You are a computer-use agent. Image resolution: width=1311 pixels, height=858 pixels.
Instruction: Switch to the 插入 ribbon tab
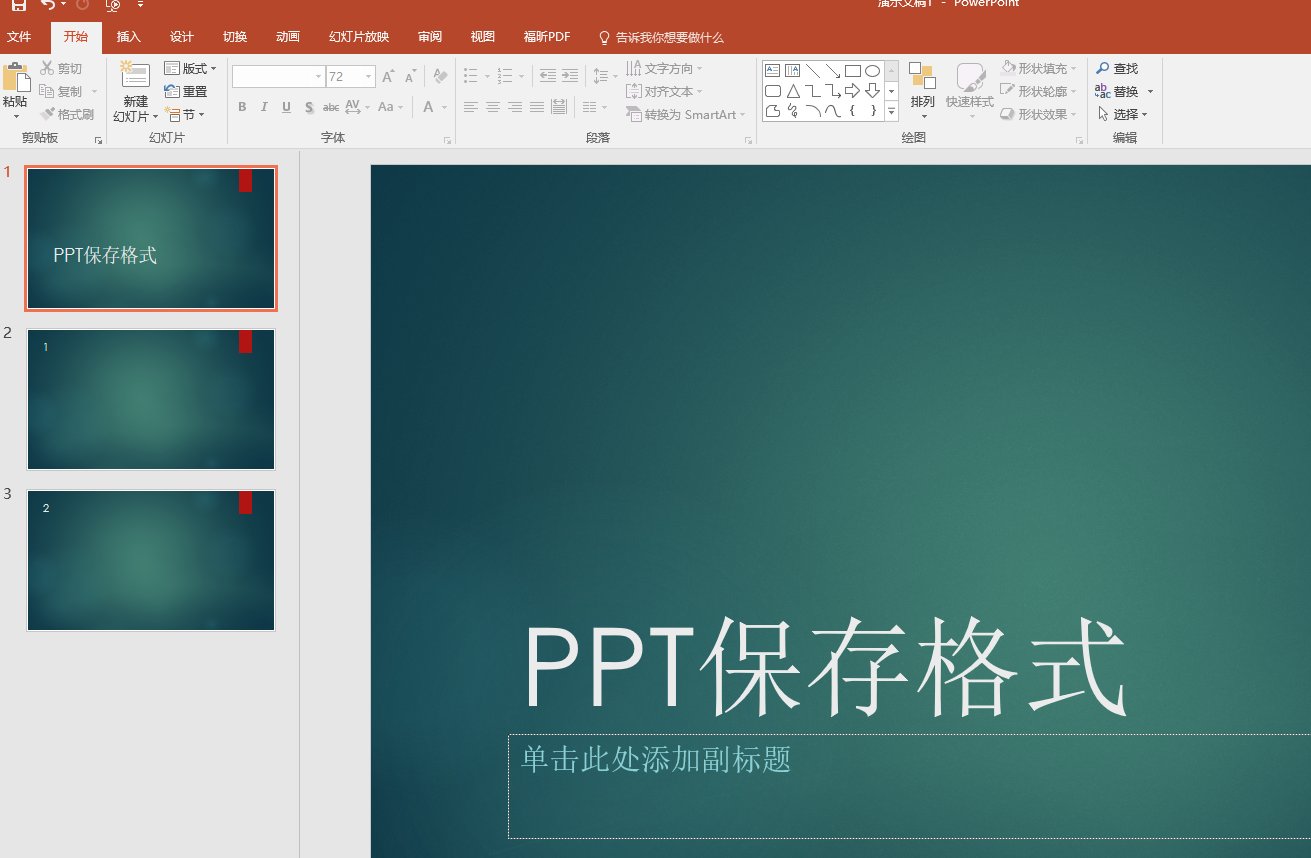tap(128, 36)
